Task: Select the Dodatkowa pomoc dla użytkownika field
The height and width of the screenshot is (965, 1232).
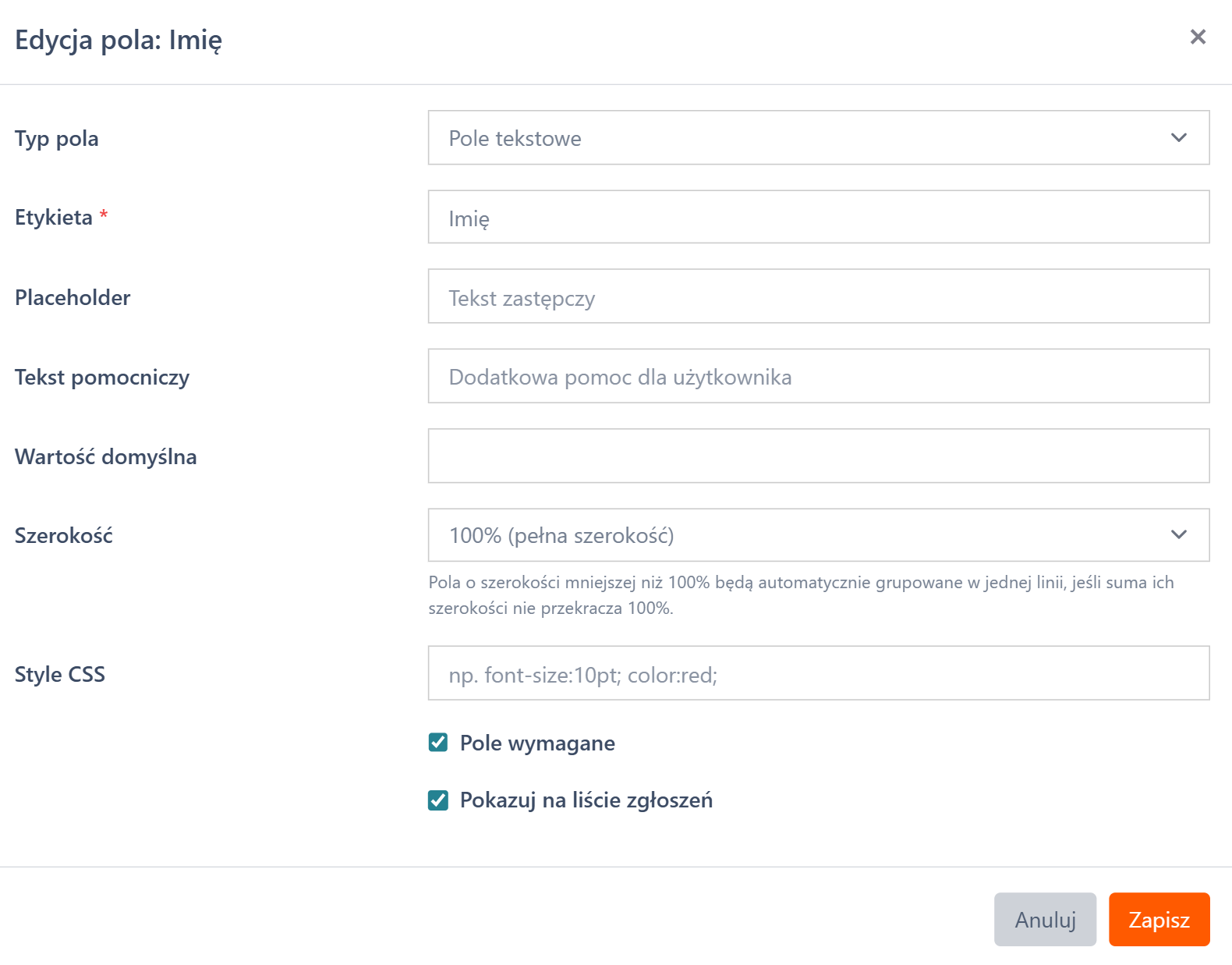Action: coord(818,377)
